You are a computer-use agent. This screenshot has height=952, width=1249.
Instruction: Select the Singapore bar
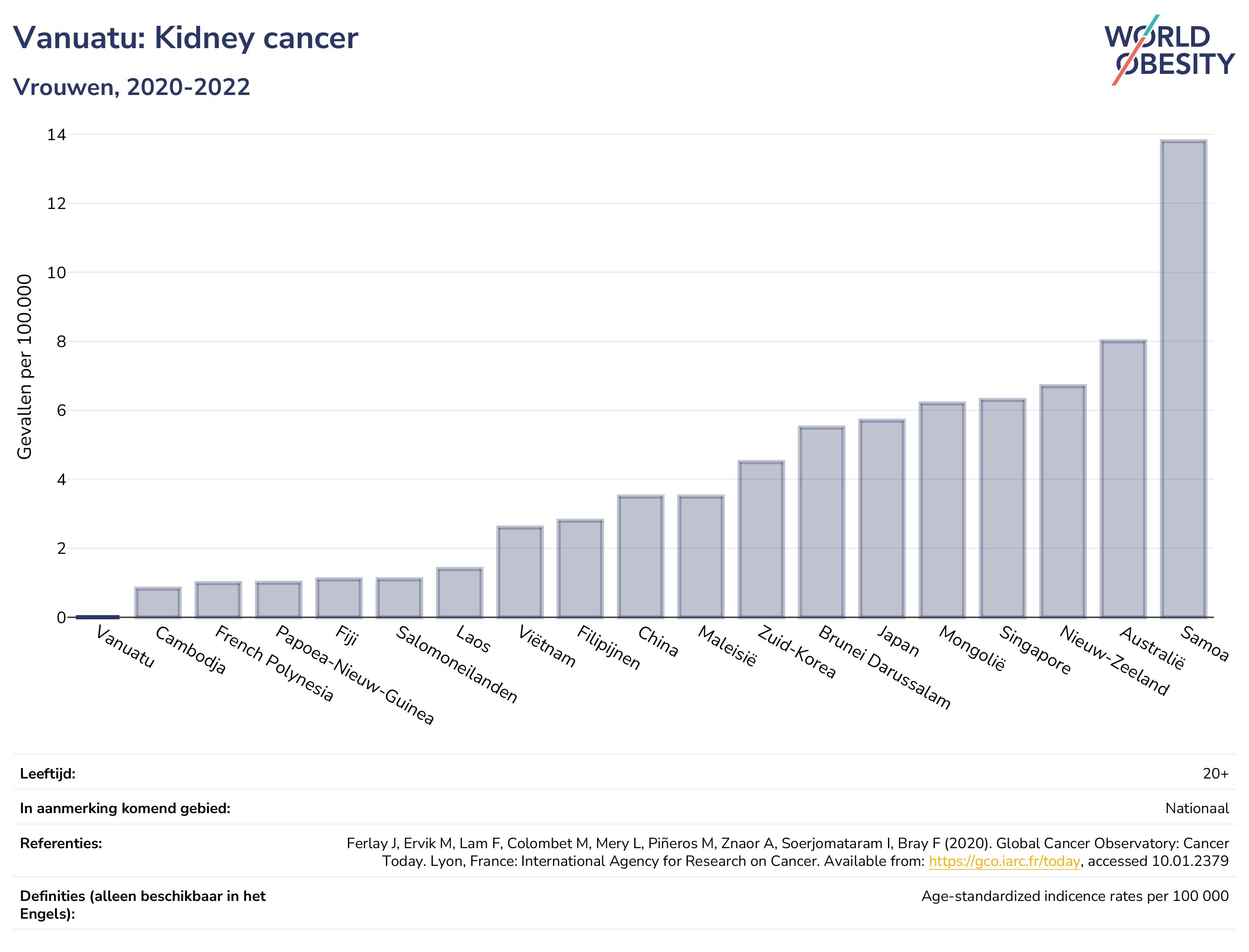[1002, 508]
